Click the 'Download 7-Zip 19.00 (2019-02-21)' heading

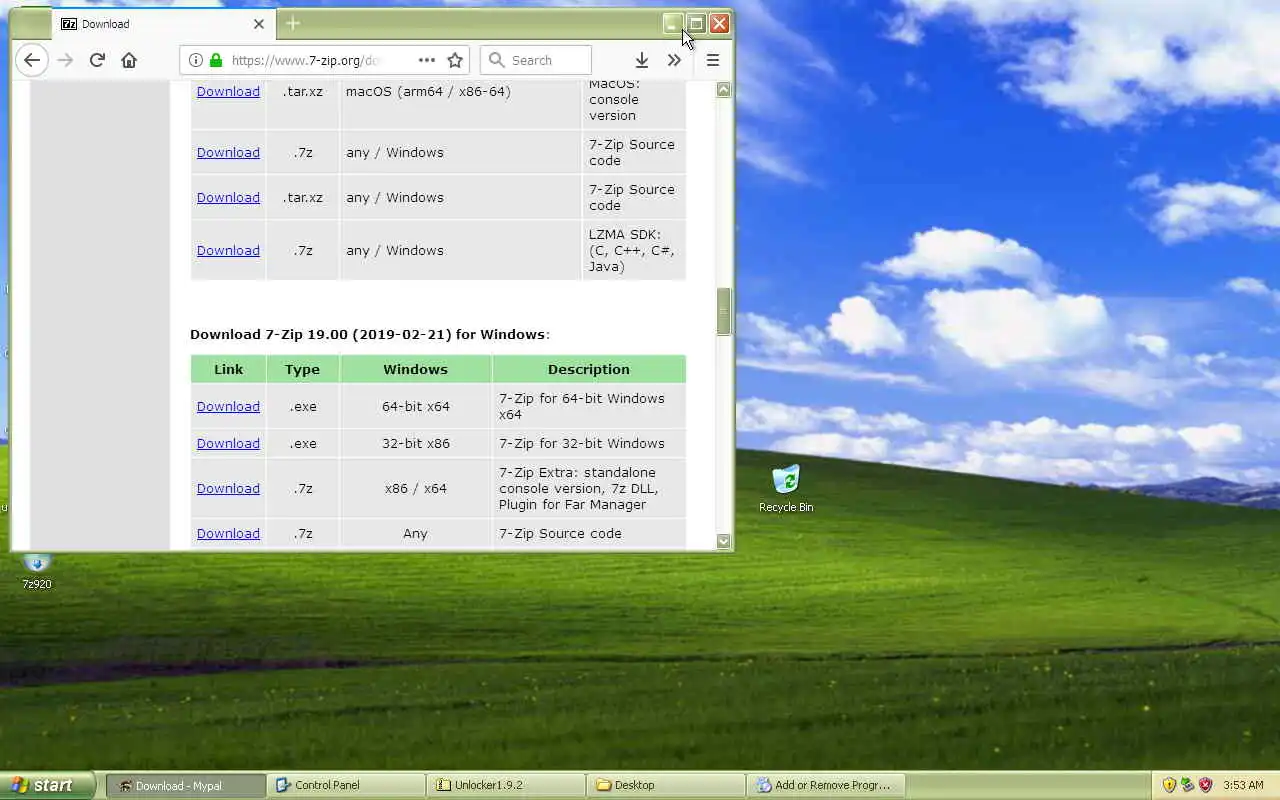pyautogui.click(x=369, y=334)
